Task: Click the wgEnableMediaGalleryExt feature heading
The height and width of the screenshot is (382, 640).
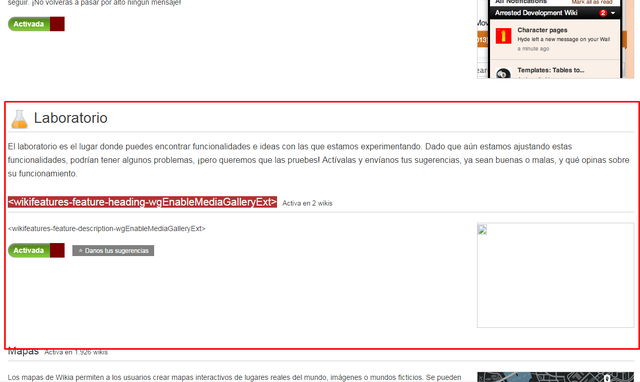Action: (x=142, y=202)
